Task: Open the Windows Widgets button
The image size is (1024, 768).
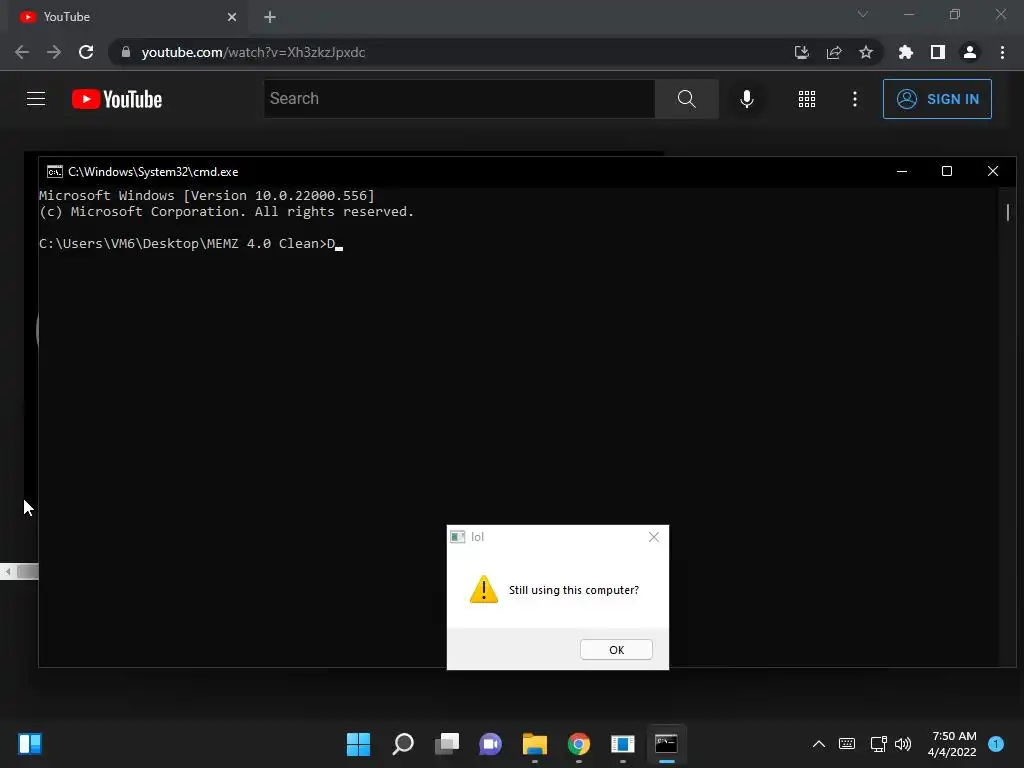Action: [30, 744]
